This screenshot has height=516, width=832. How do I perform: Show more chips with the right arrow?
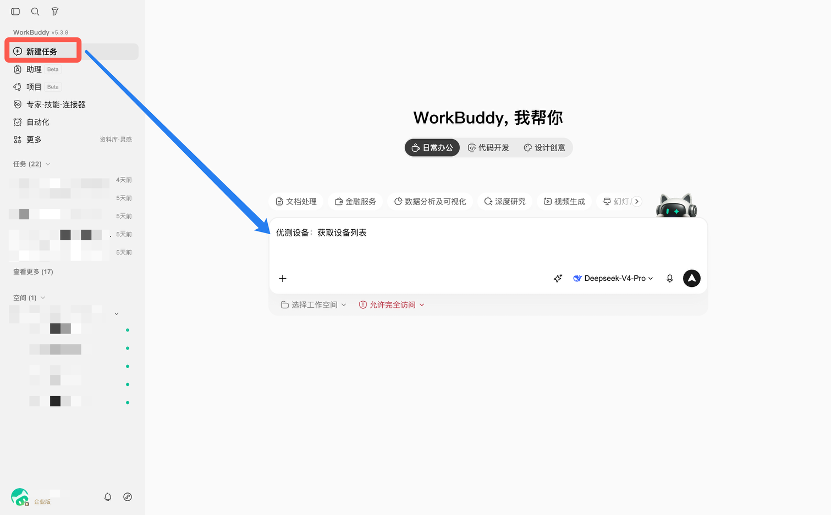click(x=637, y=202)
